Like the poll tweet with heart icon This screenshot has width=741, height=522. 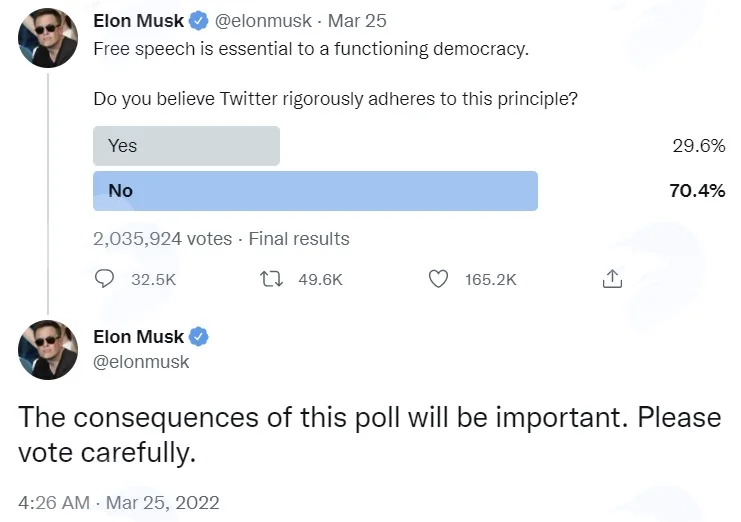click(438, 279)
